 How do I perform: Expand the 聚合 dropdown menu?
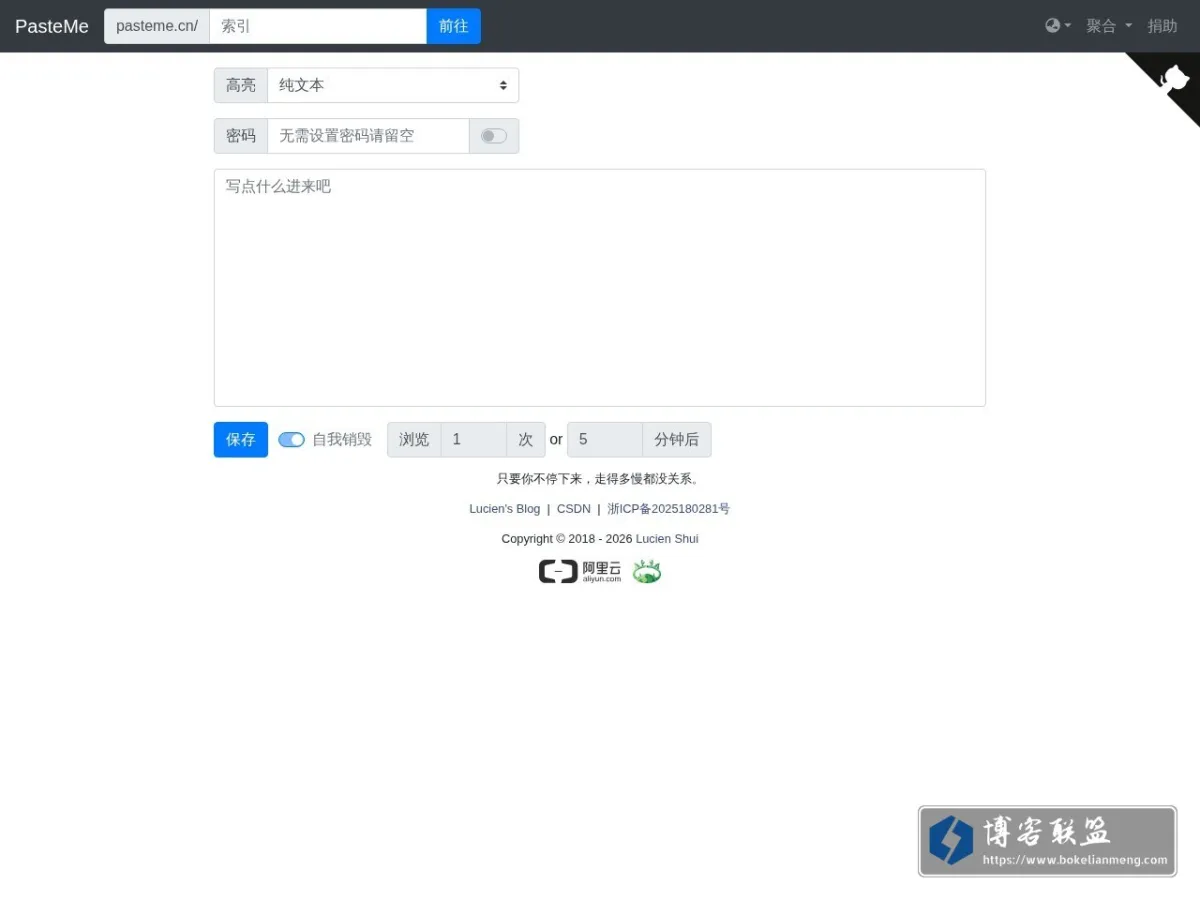coord(1110,26)
